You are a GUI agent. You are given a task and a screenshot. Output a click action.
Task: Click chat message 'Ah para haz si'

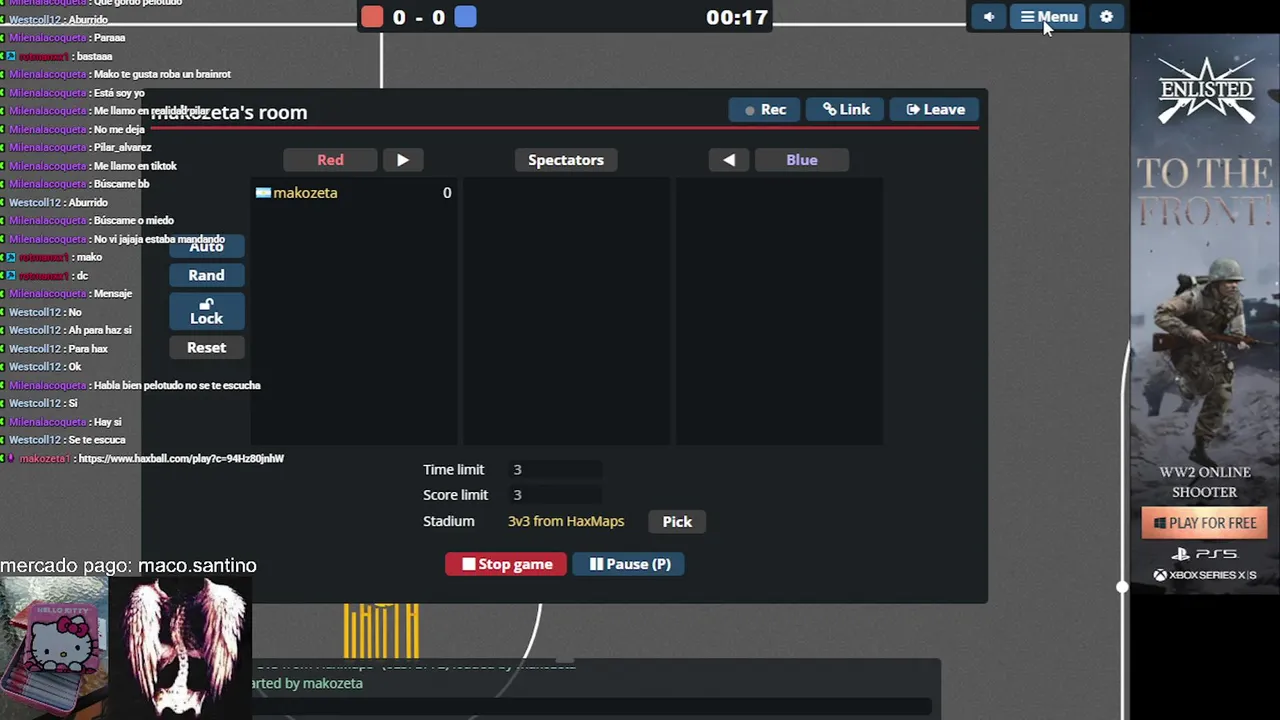(100, 331)
